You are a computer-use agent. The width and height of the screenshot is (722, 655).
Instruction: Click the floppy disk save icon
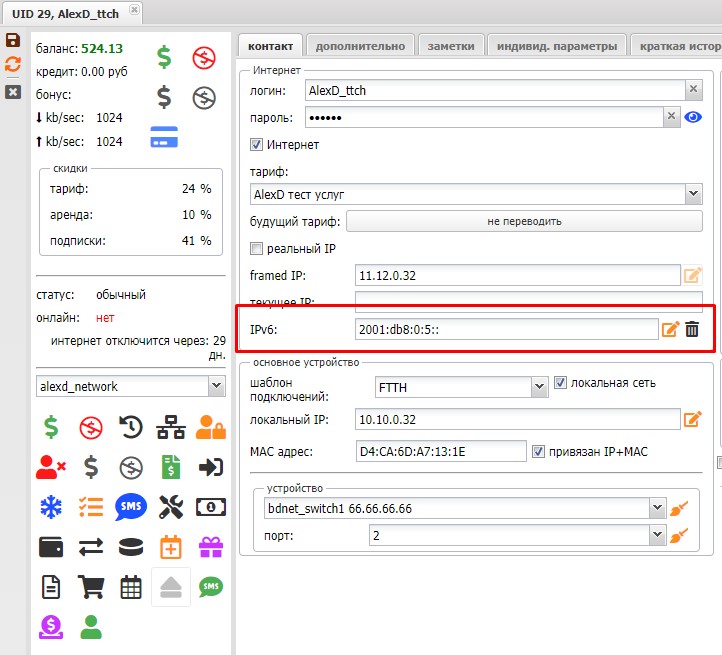click(13, 40)
